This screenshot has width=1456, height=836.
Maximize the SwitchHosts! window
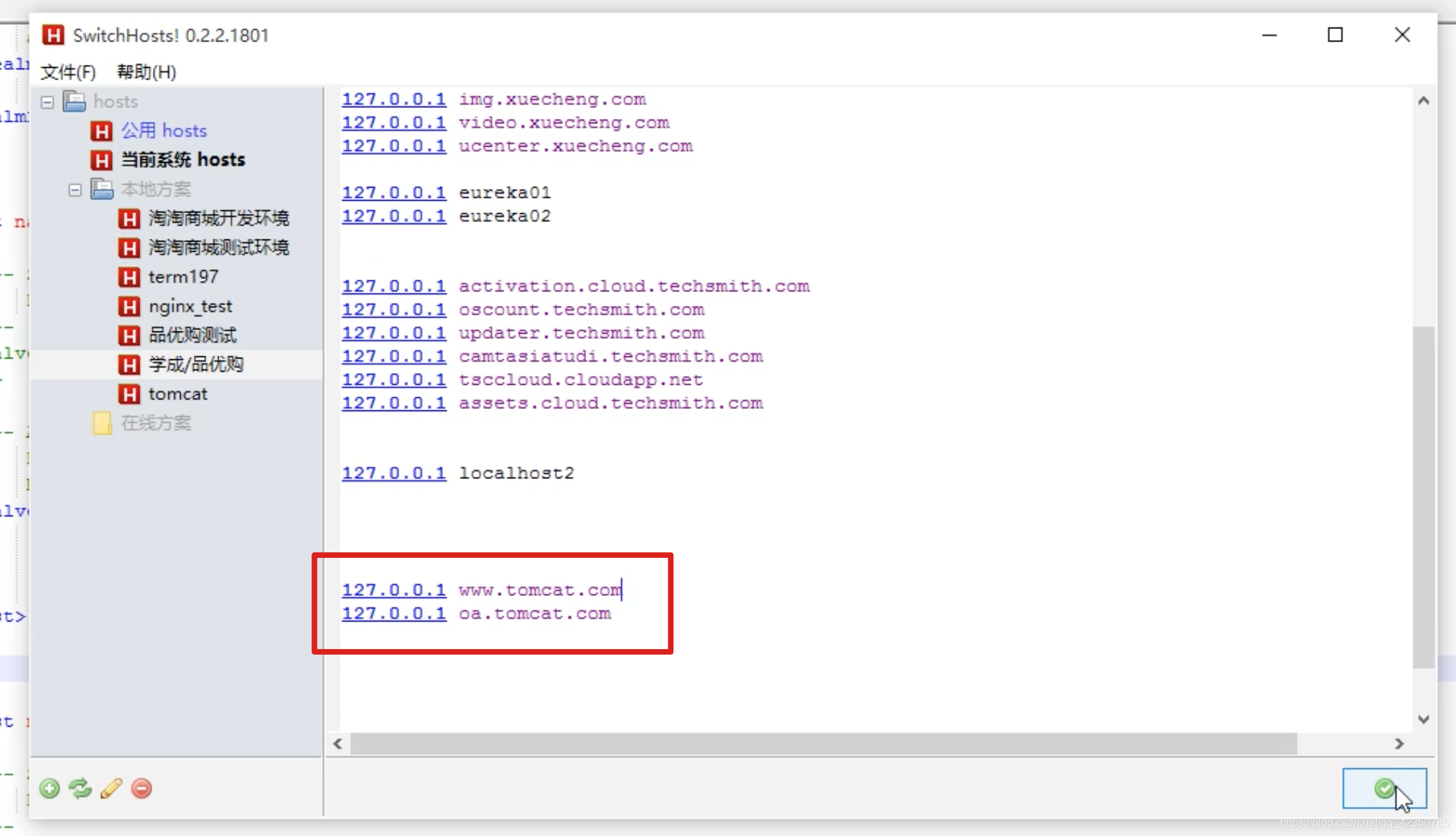point(1335,35)
